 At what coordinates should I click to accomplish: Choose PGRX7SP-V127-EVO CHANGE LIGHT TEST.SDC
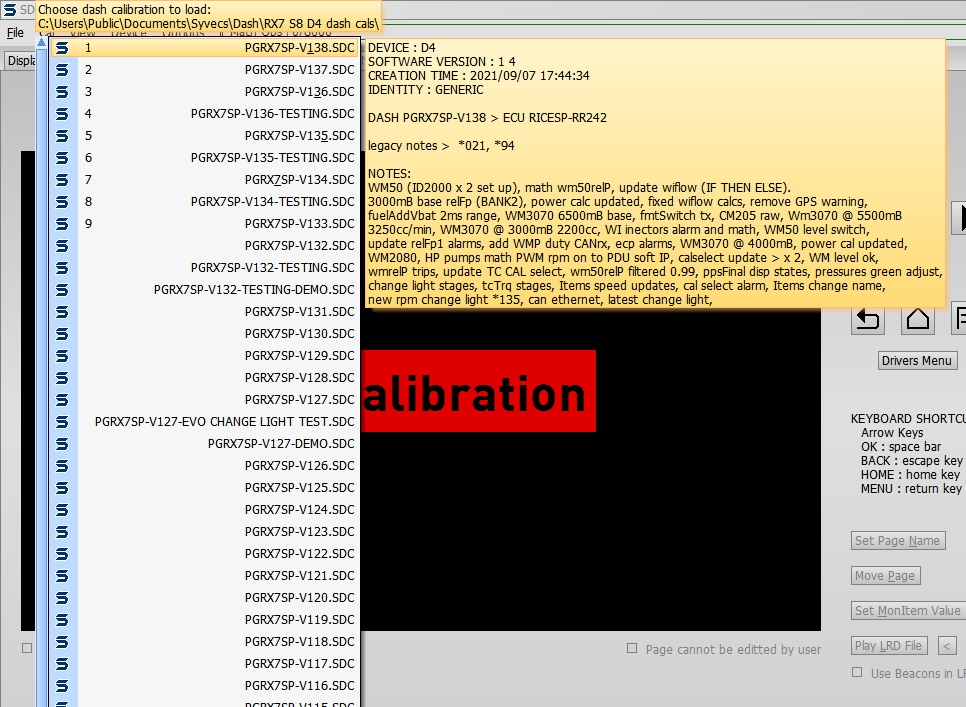coord(224,422)
